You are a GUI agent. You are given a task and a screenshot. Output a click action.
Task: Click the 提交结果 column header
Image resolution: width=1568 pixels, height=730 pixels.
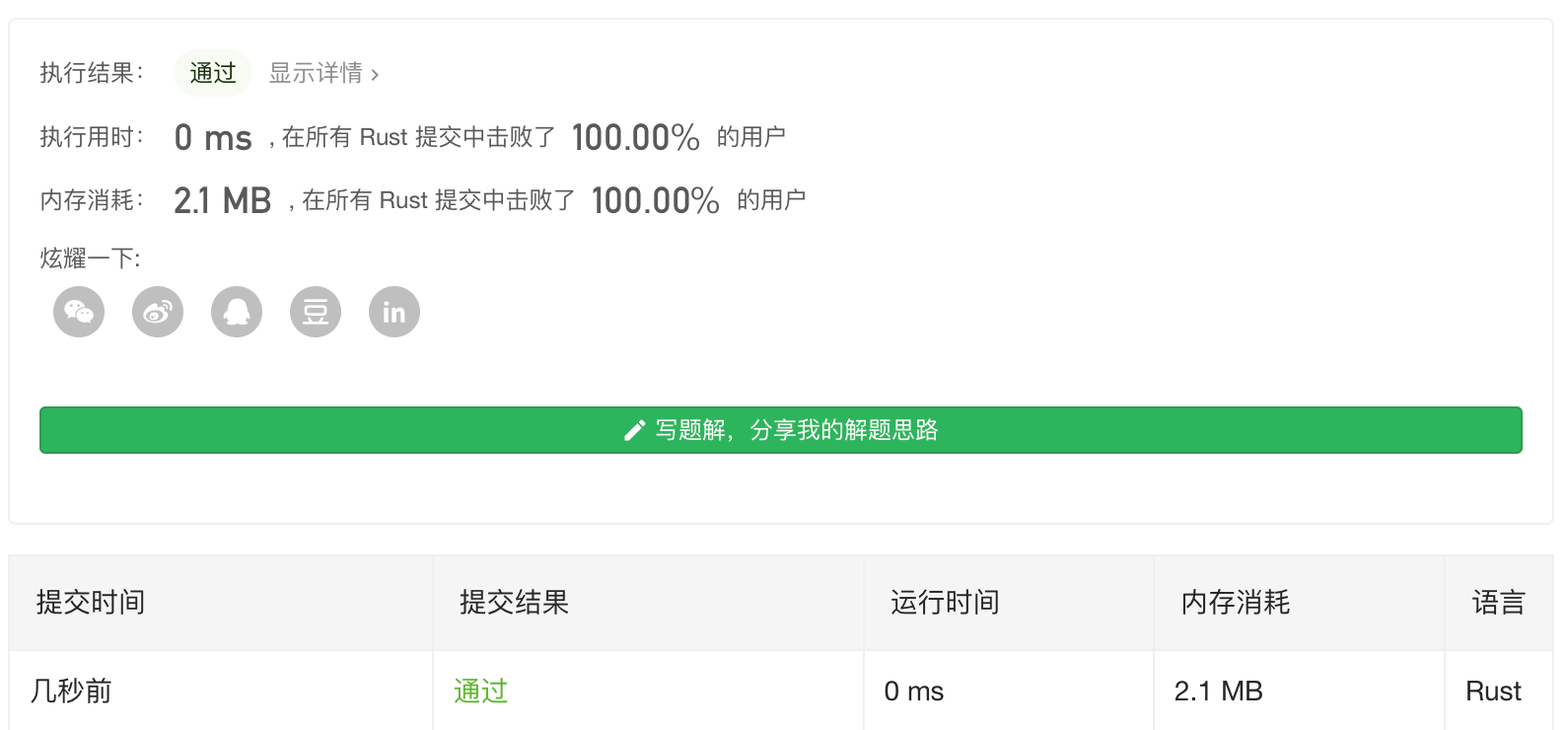pos(514,602)
